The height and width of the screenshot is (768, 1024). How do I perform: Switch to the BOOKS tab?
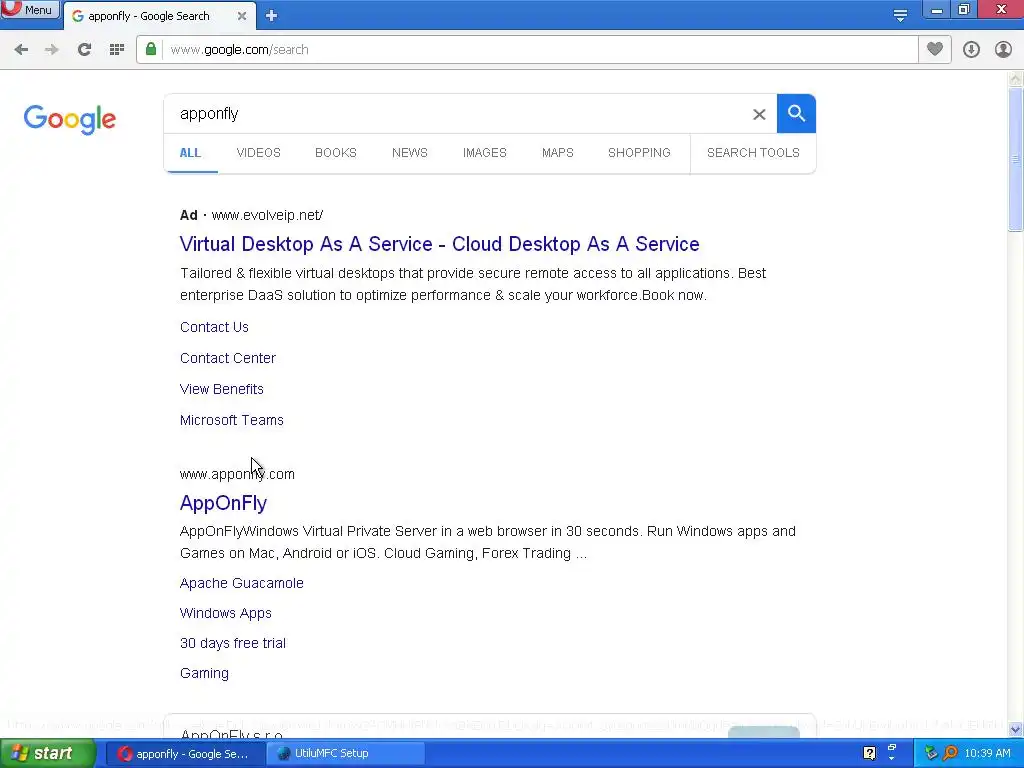click(336, 153)
